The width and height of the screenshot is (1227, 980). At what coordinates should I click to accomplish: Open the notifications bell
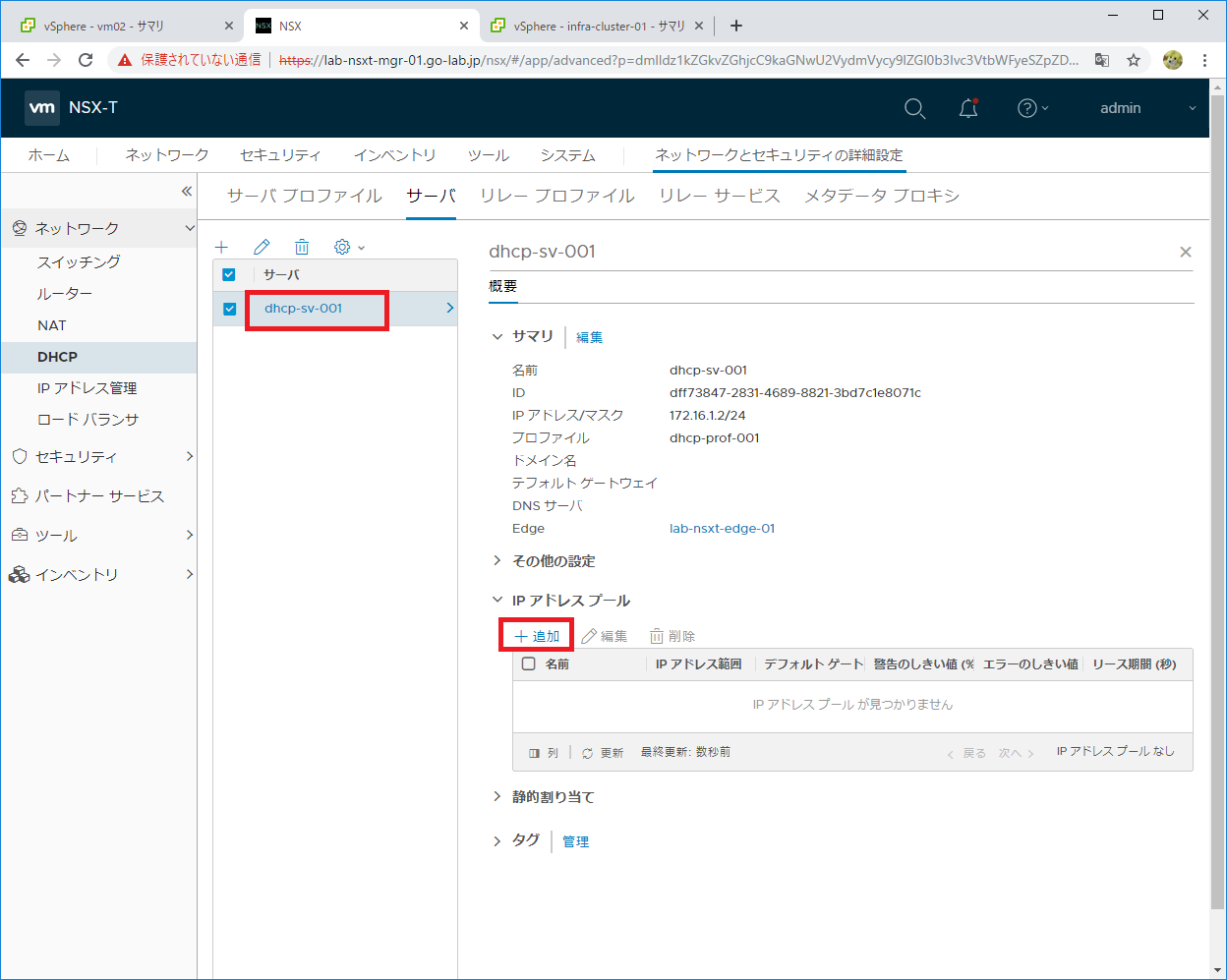968,108
